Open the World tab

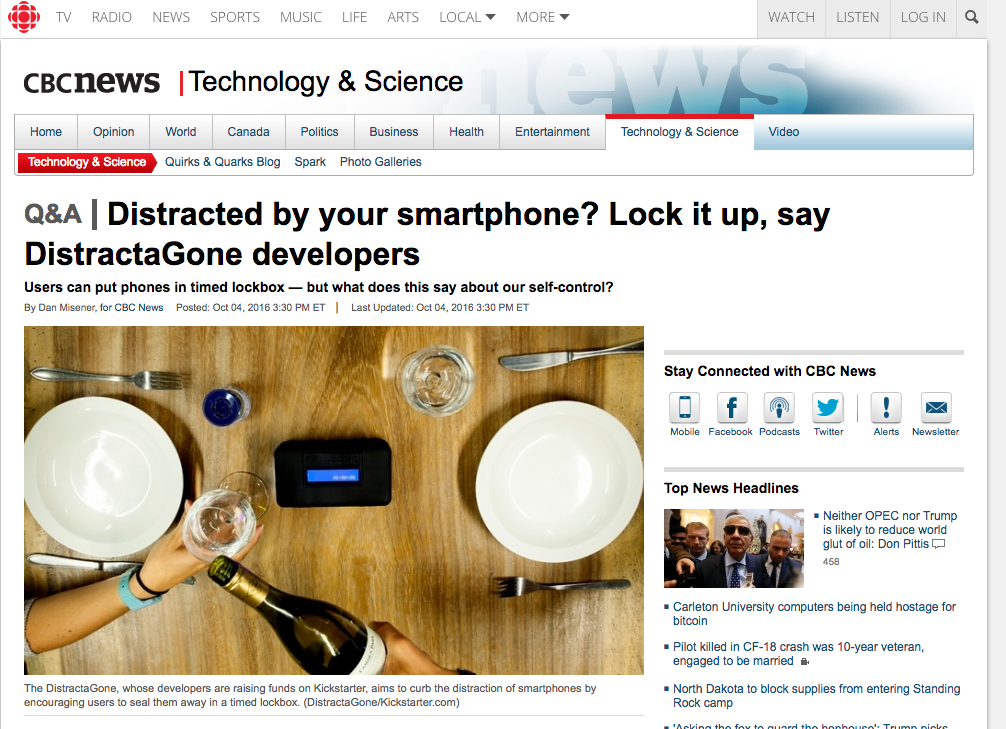pyautogui.click(x=181, y=132)
